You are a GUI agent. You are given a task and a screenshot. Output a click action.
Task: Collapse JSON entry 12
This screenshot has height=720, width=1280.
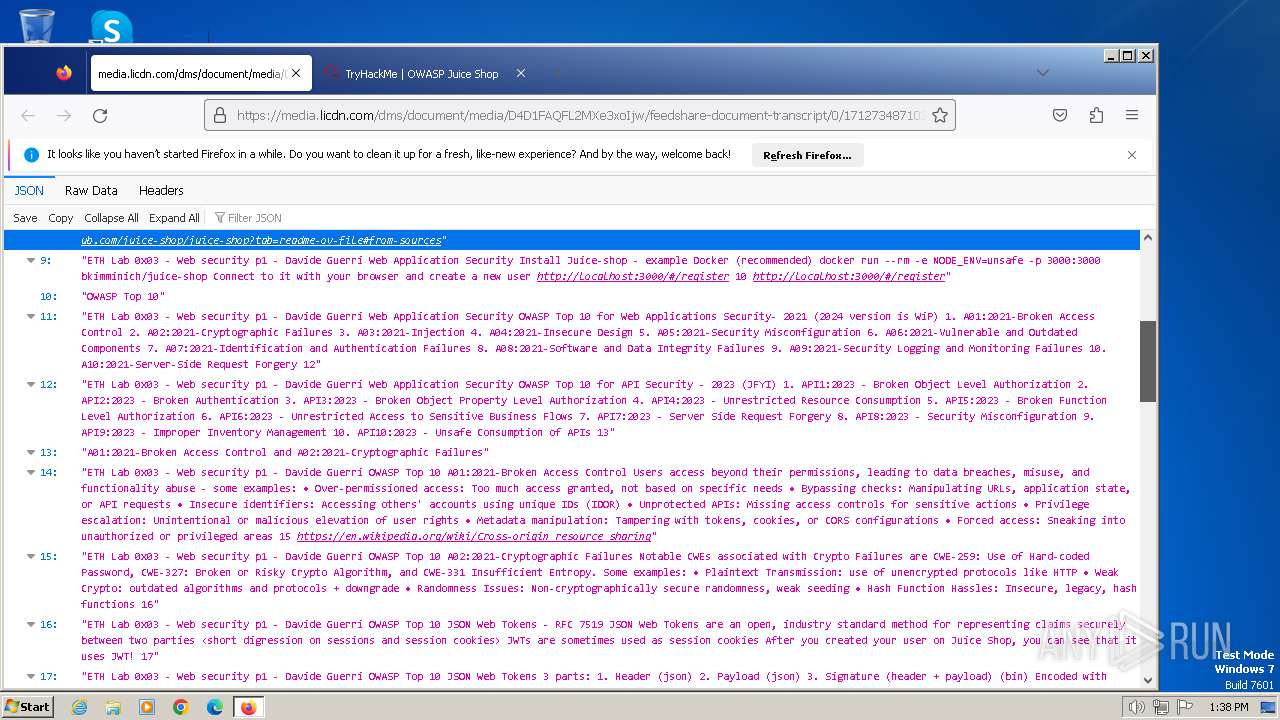(31, 384)
